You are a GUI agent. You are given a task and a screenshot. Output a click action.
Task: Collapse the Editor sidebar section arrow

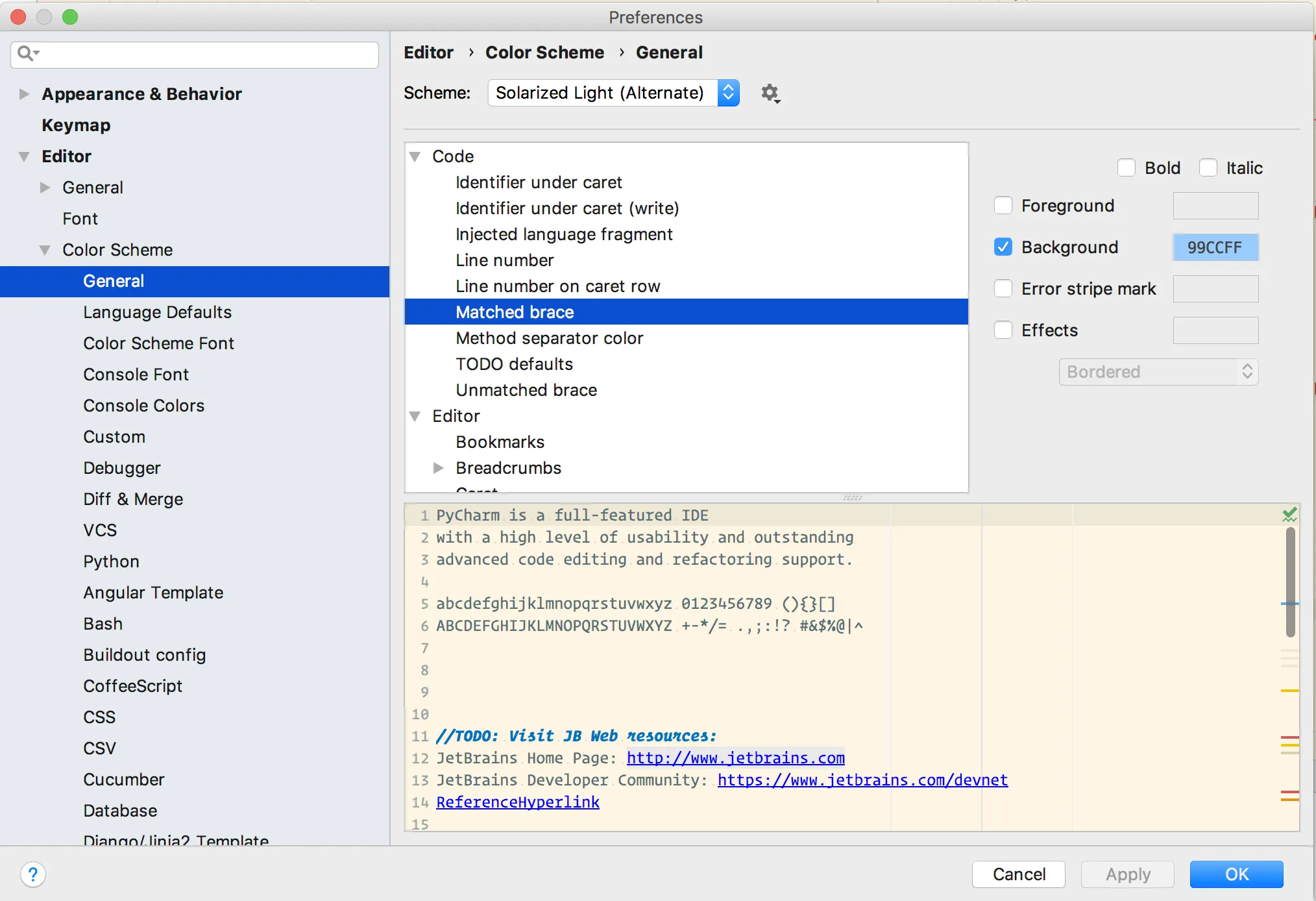coord(25,156)
